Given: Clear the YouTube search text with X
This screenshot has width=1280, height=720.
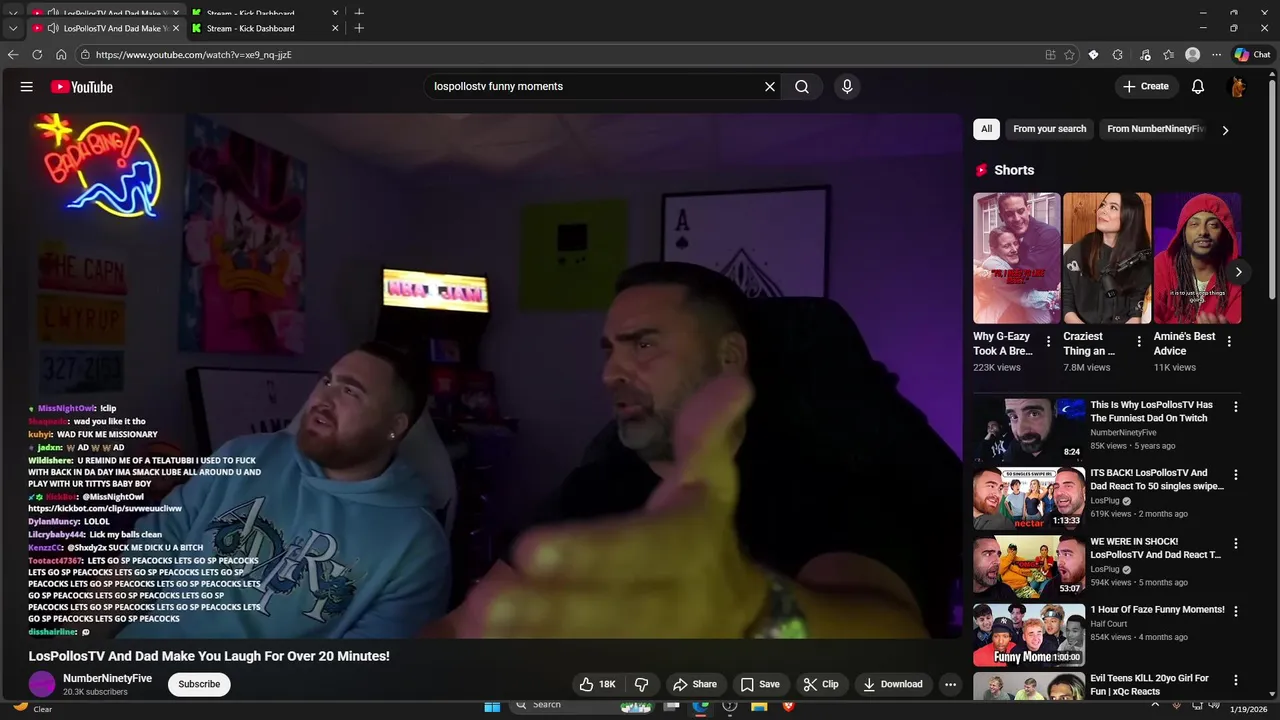Looking at the screenshot, I should tap(770, 87).
